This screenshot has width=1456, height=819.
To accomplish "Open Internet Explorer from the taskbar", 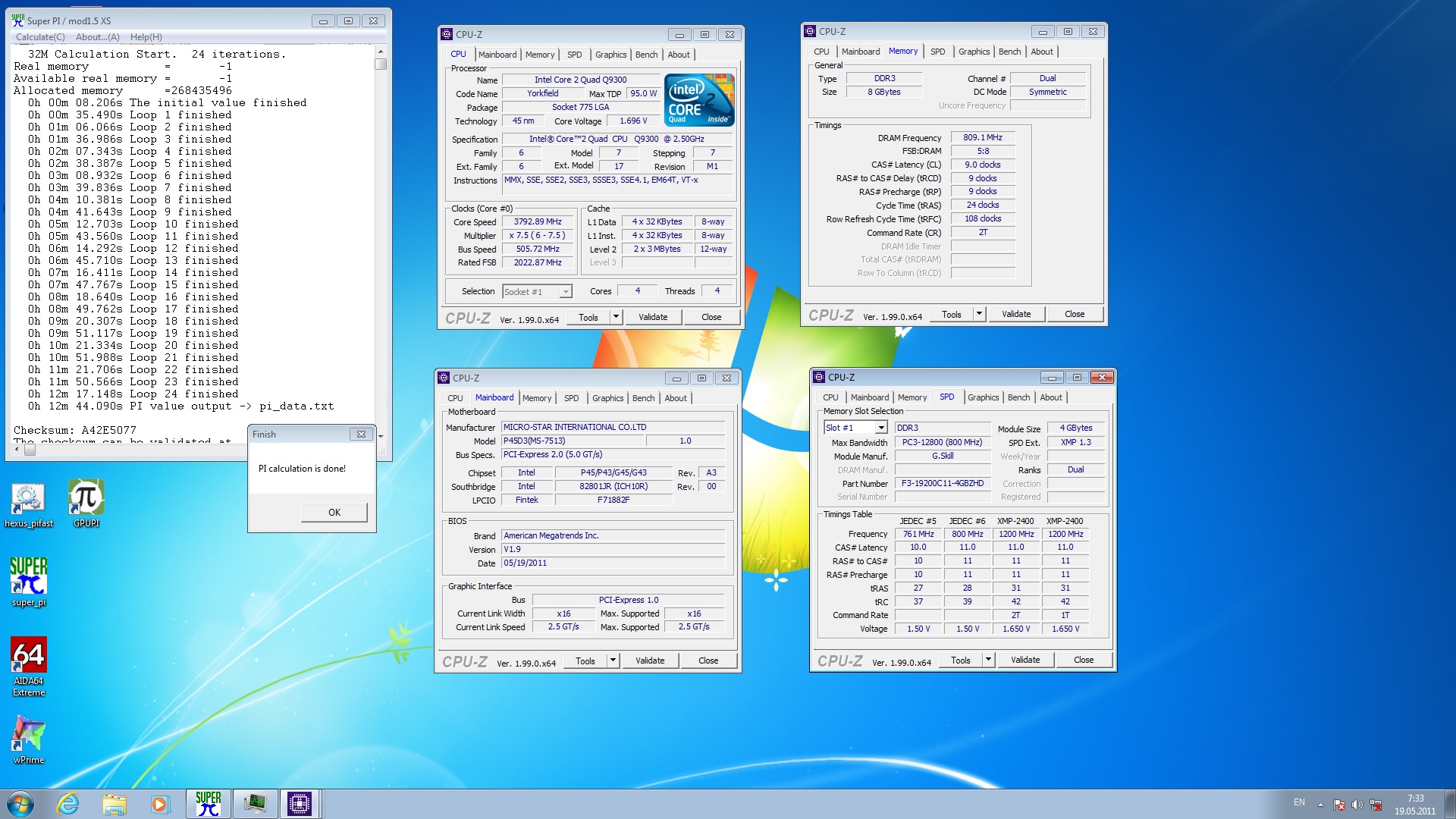I will [x=67, y=804].
